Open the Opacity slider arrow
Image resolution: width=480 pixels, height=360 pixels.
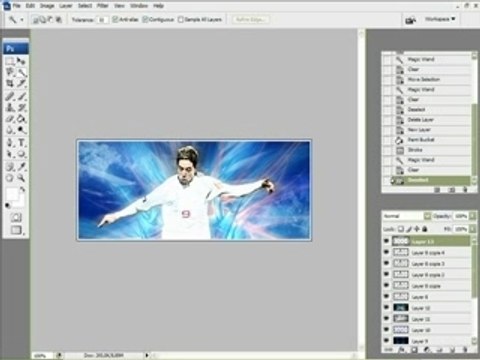point(472,216)
